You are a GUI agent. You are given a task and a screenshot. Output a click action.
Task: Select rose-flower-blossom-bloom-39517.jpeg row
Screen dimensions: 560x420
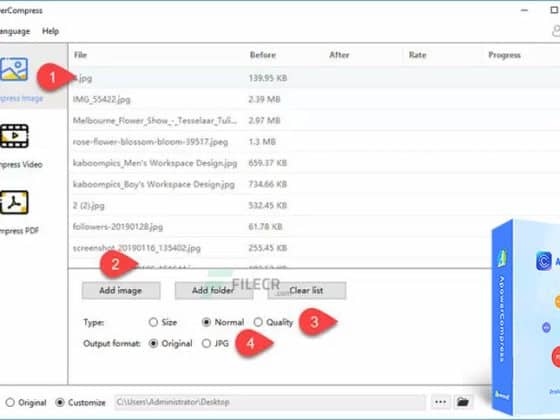click(x=314, y=141)
